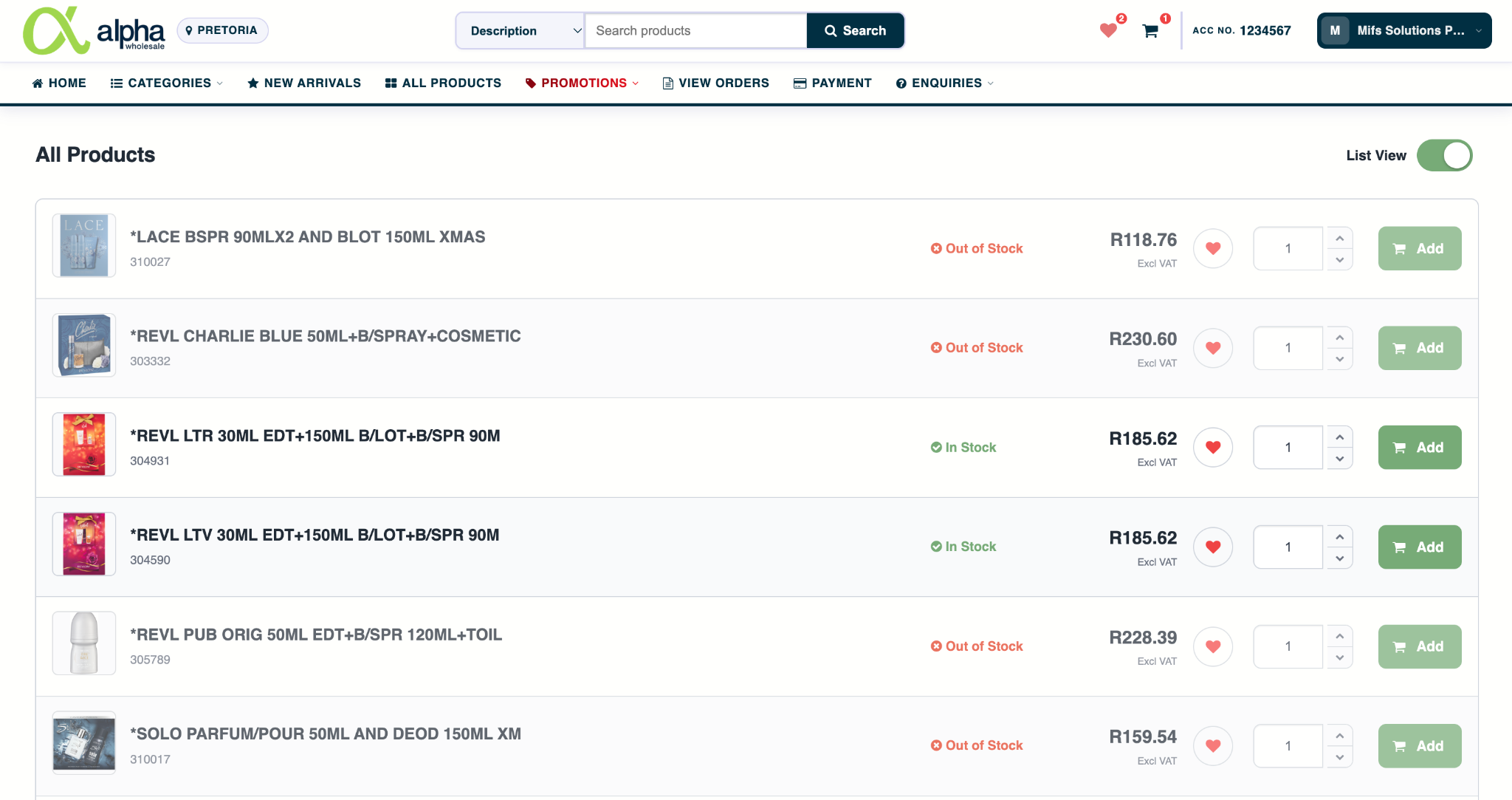The width and height of the screenshot is (1512, 800).
Task: Toggle heart for REVL LTV 30ML product
Action: pos(1213,547)
